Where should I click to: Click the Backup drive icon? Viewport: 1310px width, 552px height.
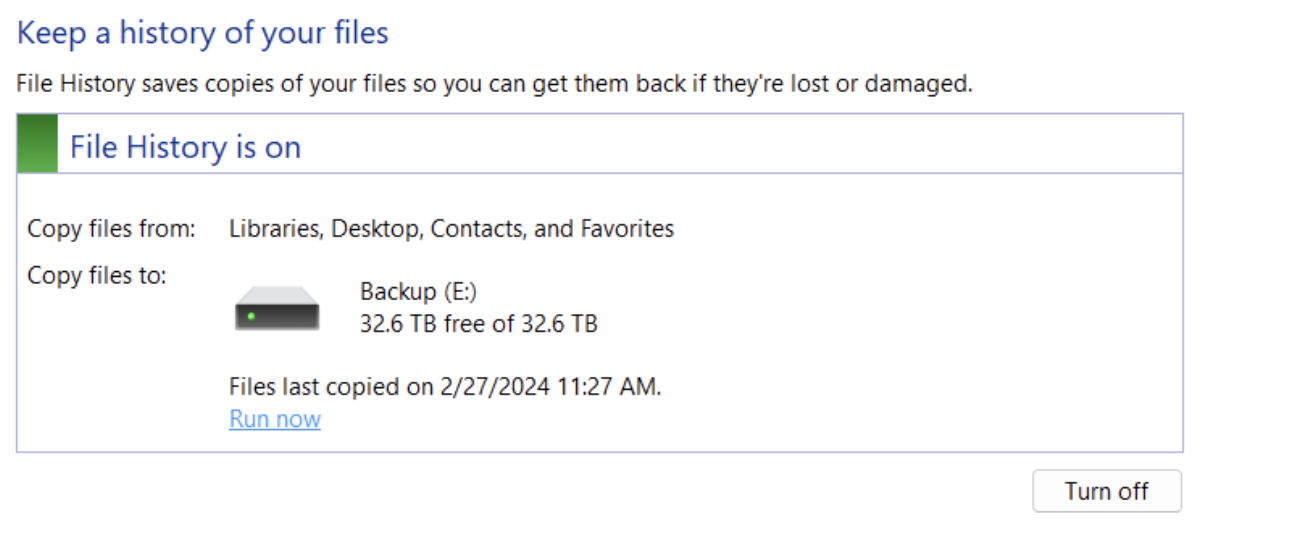tap(277, 308)
